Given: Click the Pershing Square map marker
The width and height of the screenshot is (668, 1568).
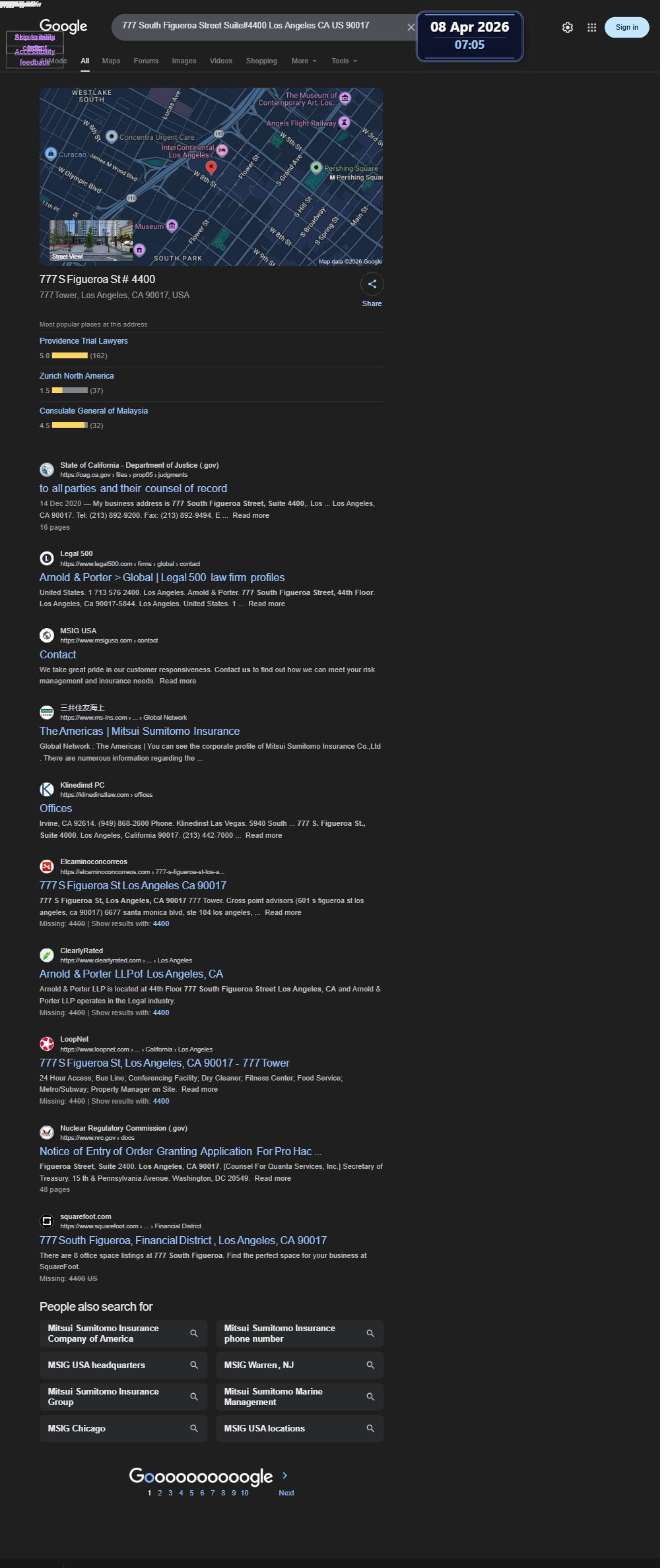Looking at the screenshot, I should pyautogui.click(x=316, y=168).
